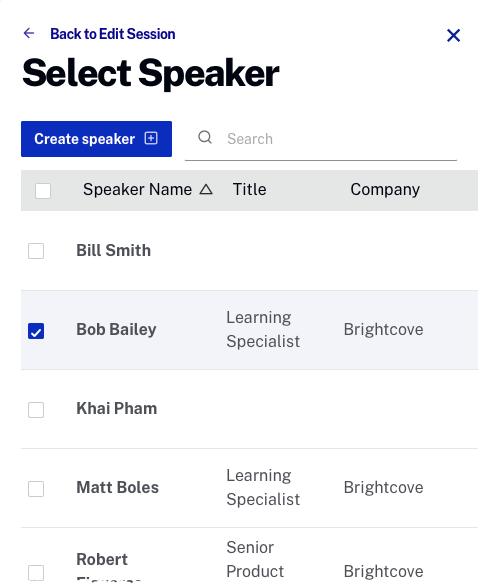Click the Matt Boles speaker name
Screen dimensions: 478x583
point(117,487)
